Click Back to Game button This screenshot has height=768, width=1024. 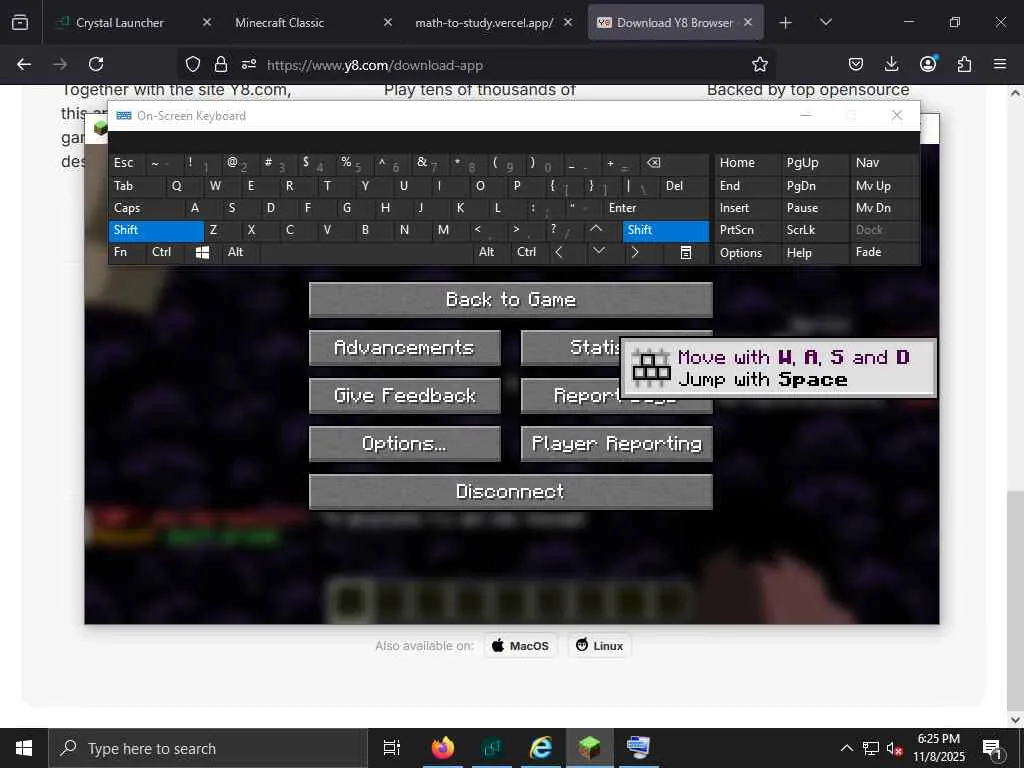[511, 300]
